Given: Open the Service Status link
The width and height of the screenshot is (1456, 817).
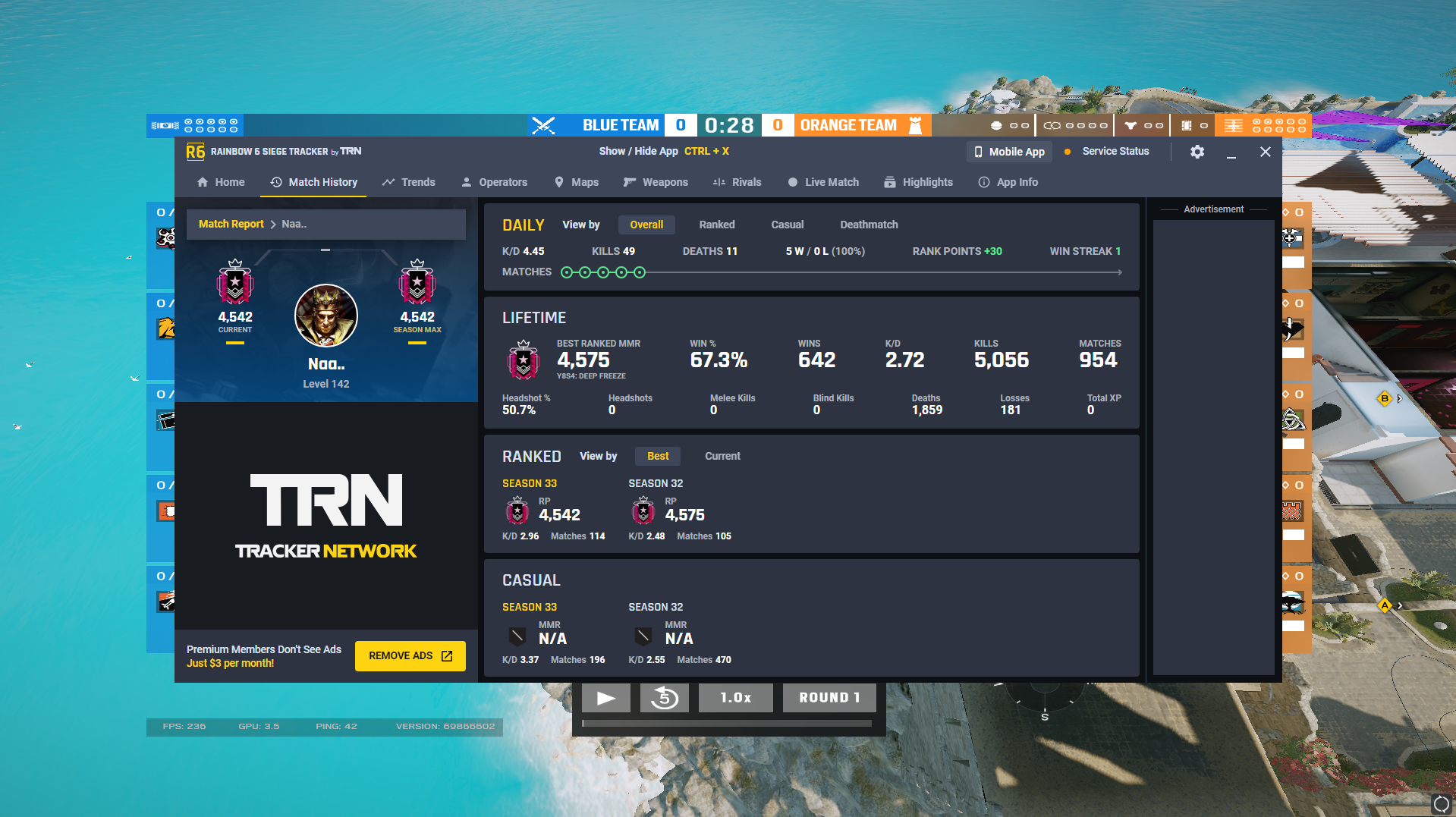Looking at the screenshot, I should tap(1115, 152).
